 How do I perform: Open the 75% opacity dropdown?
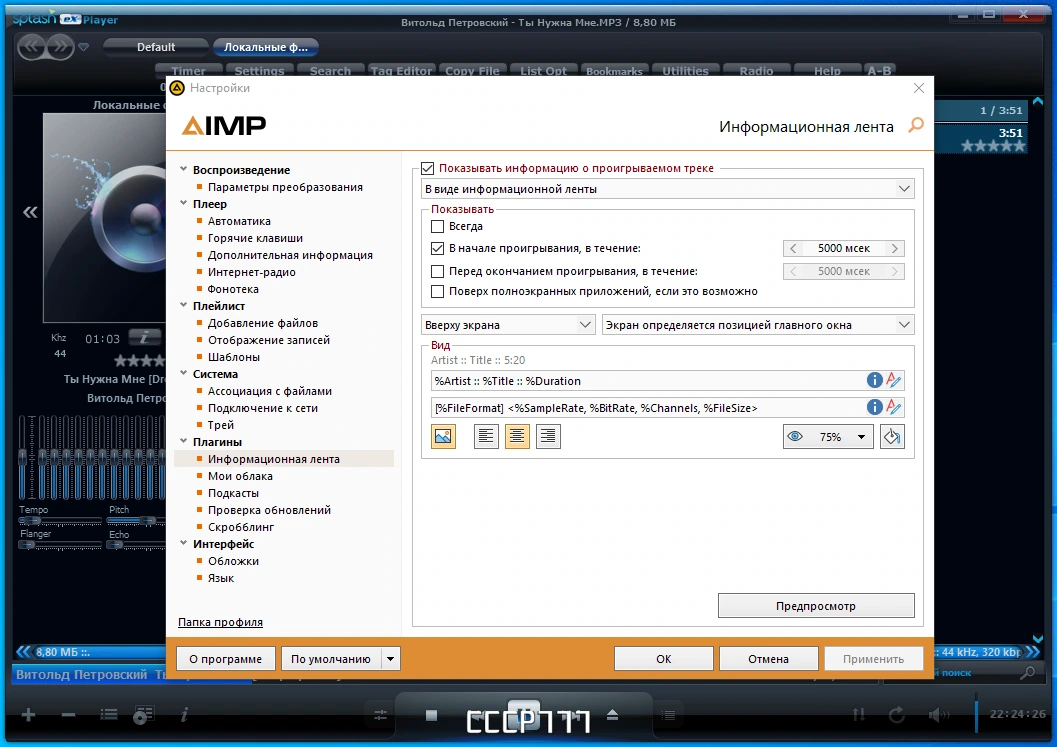828,436
